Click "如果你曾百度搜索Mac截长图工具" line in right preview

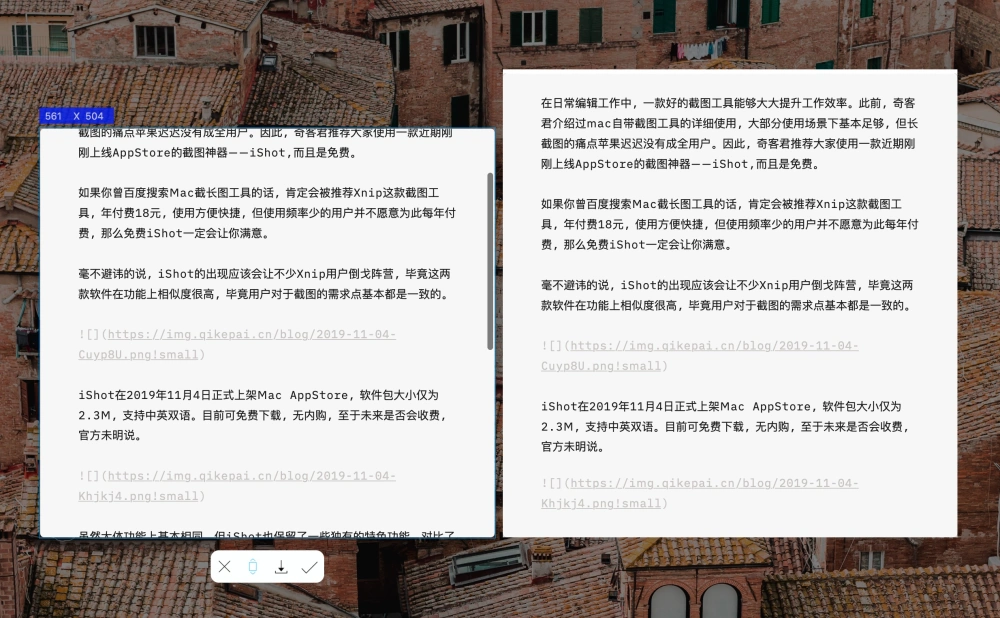coord(721,204)
